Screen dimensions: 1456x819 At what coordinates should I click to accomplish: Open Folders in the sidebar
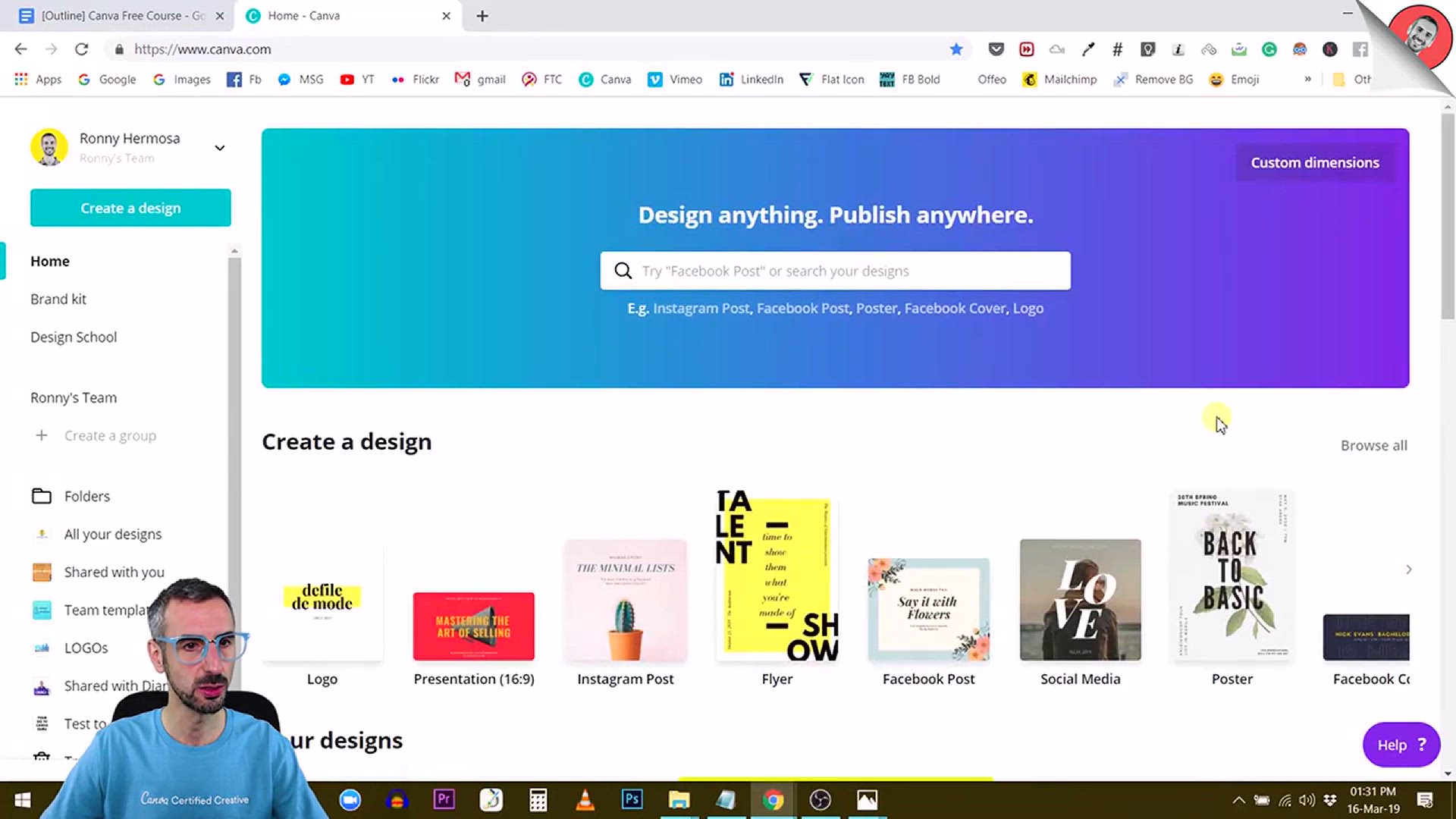(x=71, y=496)
